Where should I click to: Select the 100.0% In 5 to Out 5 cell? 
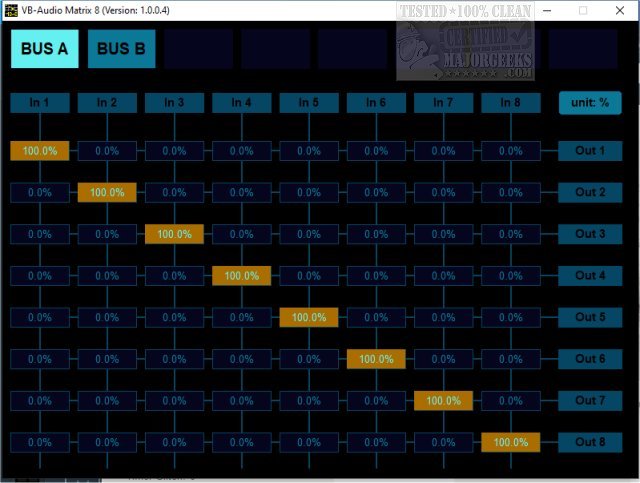309,317
